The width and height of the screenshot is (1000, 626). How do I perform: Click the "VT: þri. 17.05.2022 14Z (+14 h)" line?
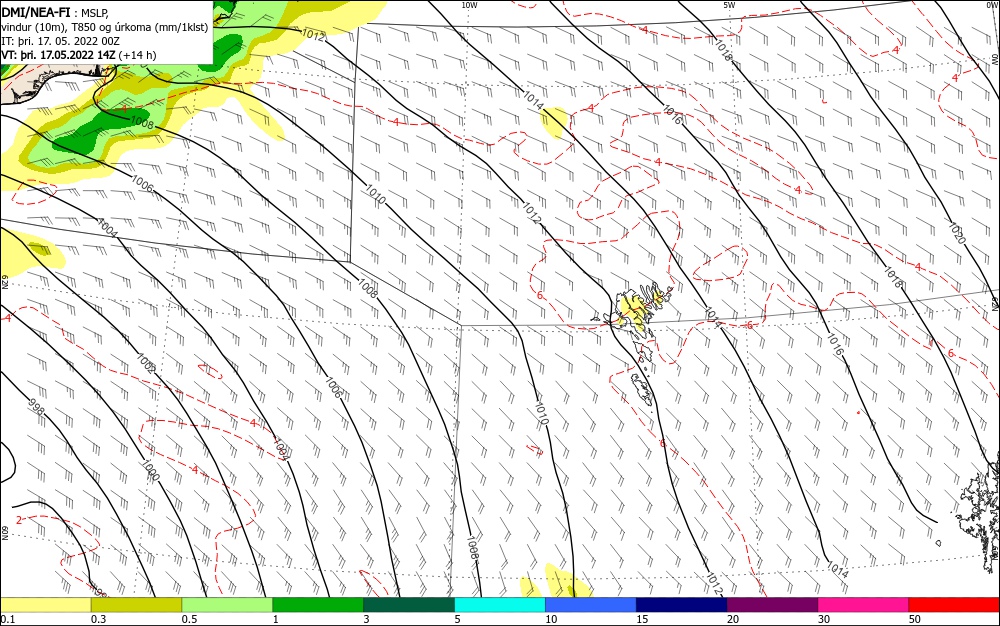(78, 55)
